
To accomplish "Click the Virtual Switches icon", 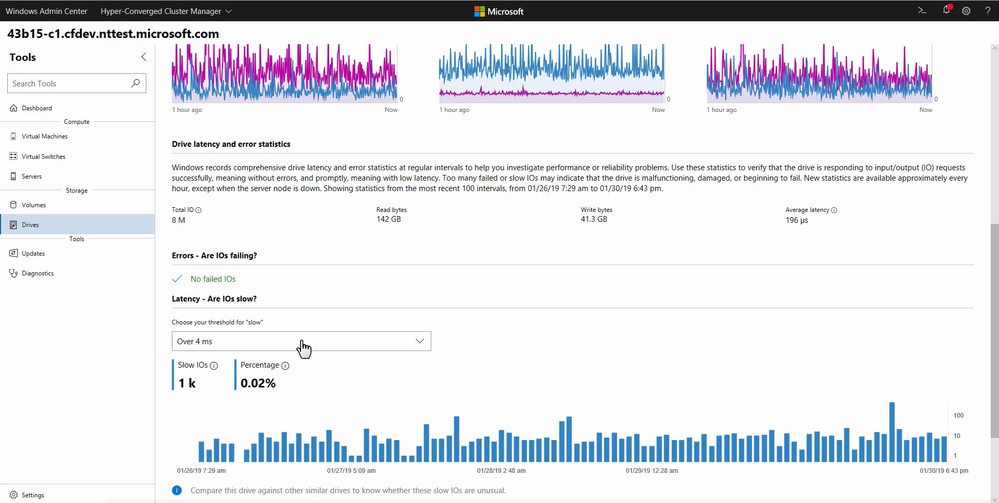I will tap(13, 156).
